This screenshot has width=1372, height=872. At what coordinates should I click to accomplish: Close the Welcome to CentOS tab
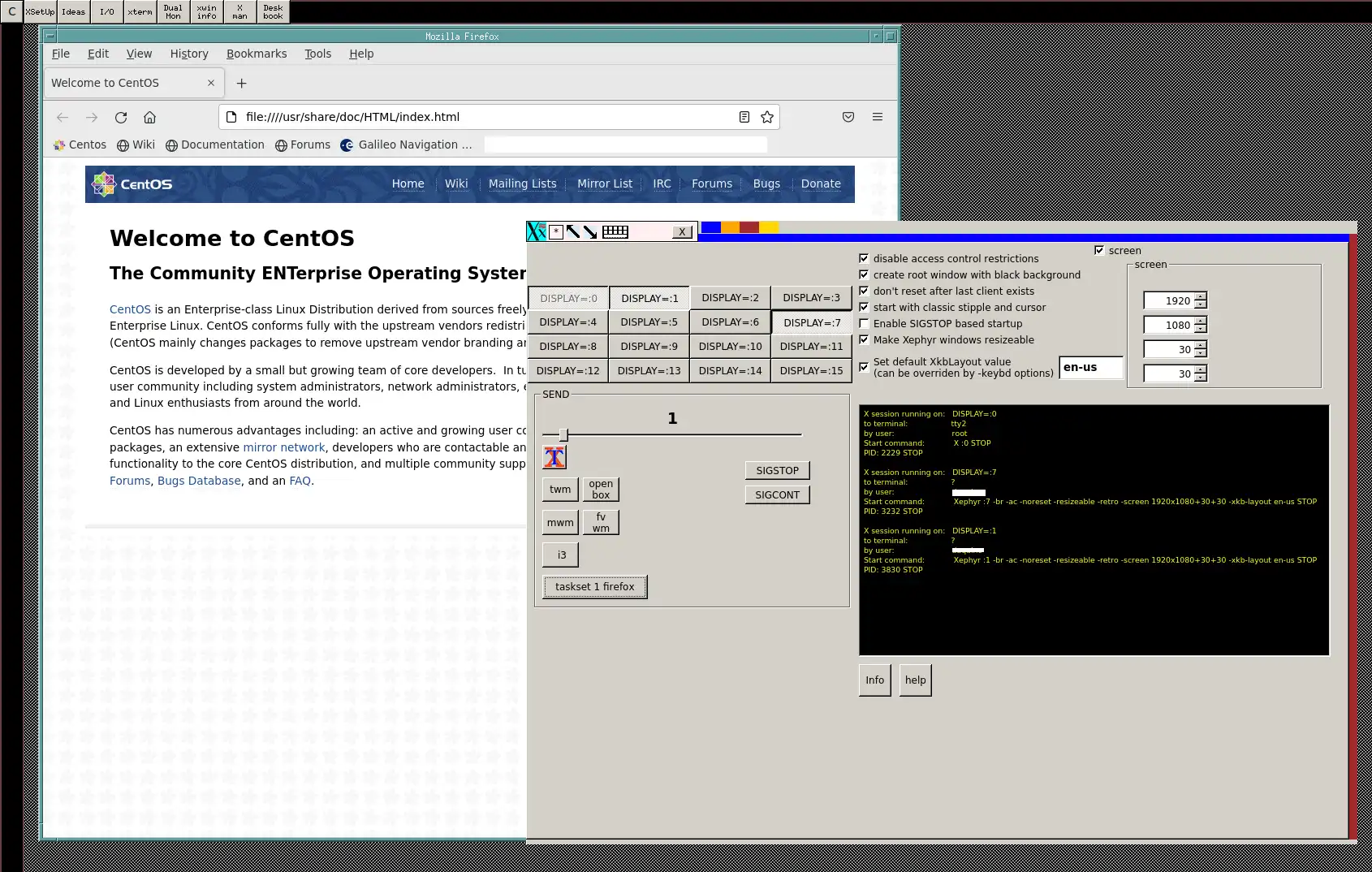pos(211,83)
